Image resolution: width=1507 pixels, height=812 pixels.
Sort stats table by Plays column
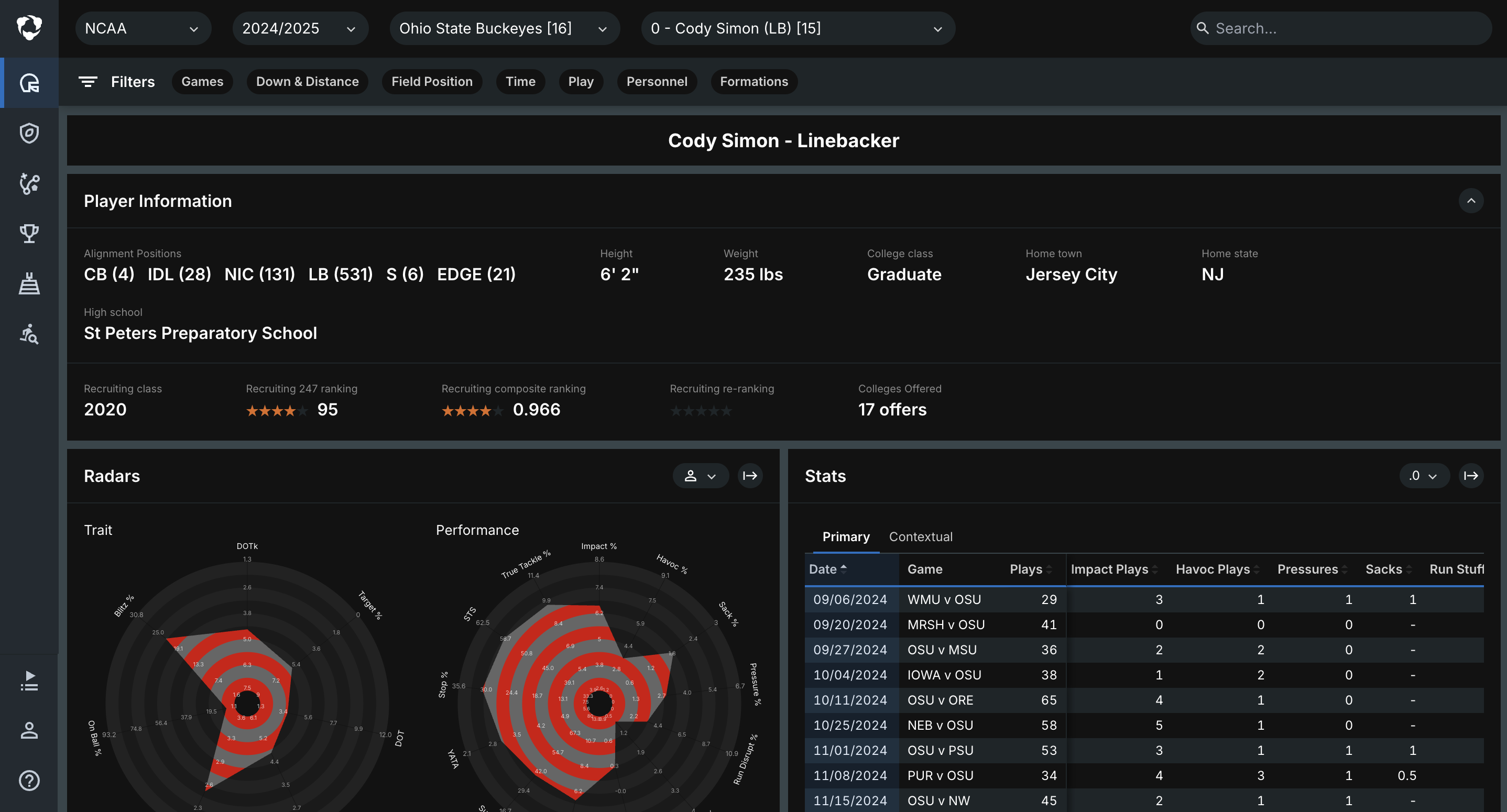[1031, 569]
